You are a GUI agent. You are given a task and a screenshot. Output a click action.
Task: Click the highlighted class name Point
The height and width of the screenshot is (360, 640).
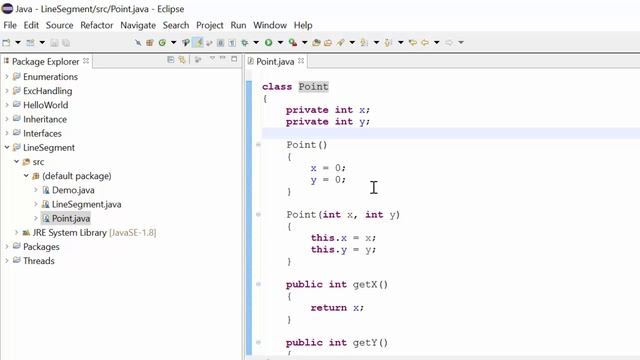click(x=313, y=87)
